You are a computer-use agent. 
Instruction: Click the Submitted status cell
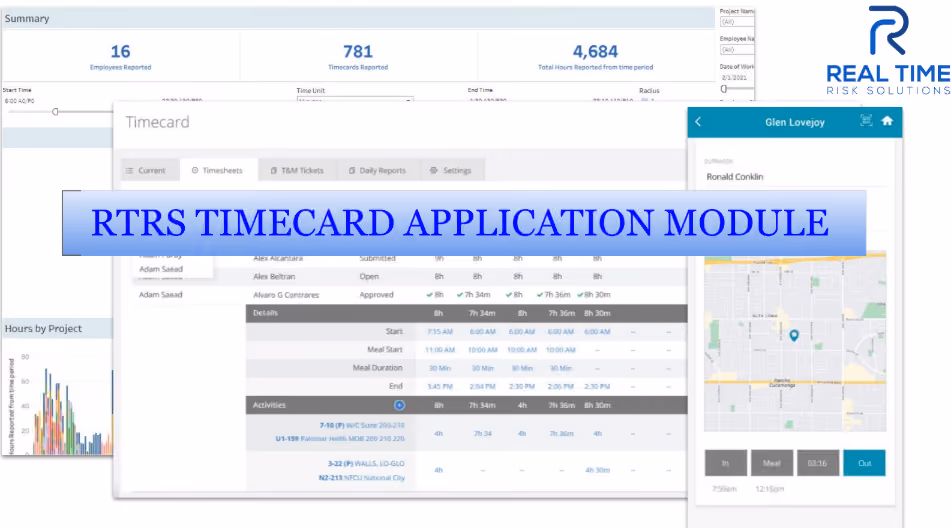[377, 259]
